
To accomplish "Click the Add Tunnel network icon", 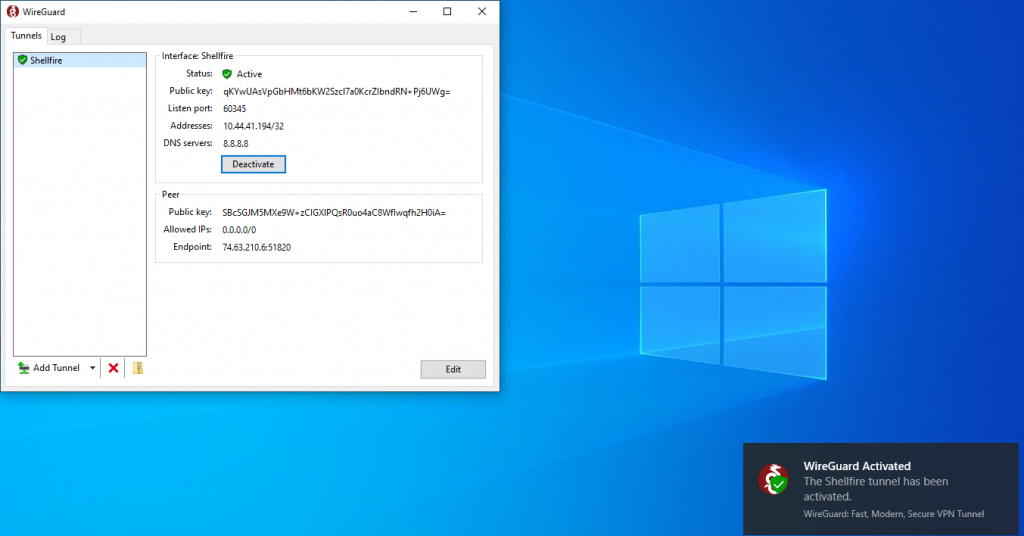I will coord(24,368).
